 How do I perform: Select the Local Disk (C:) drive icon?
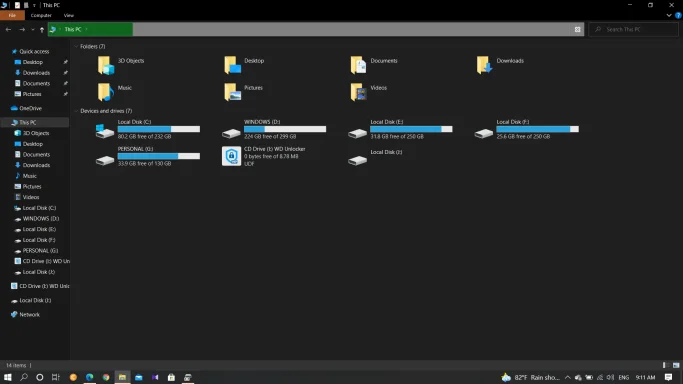(105, 131)
